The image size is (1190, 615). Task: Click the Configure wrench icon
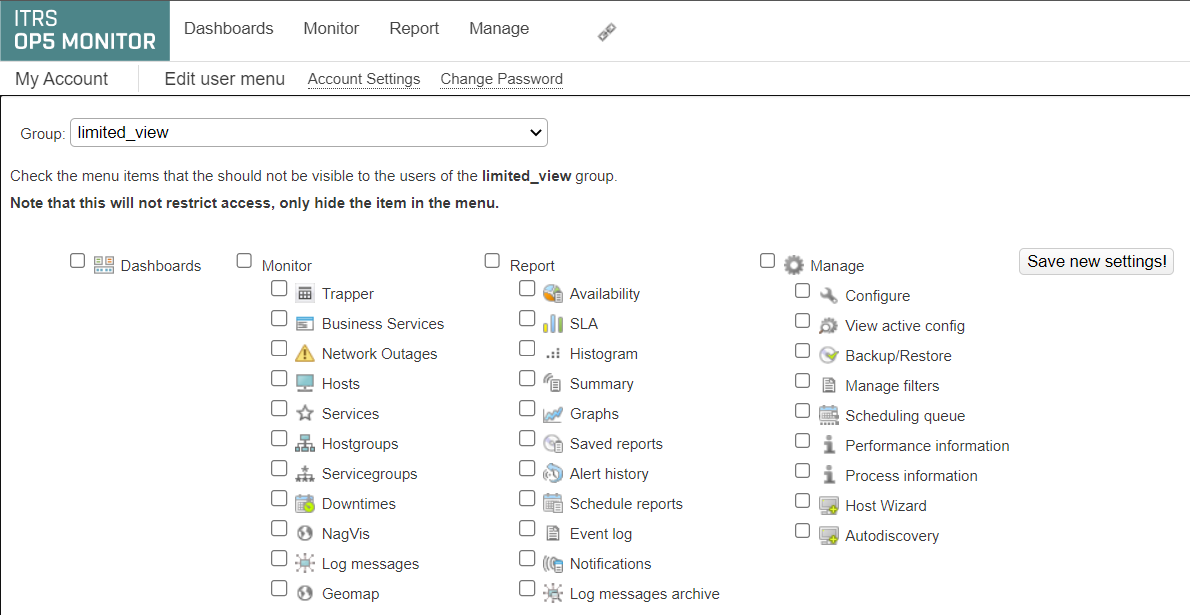(828, 295)
